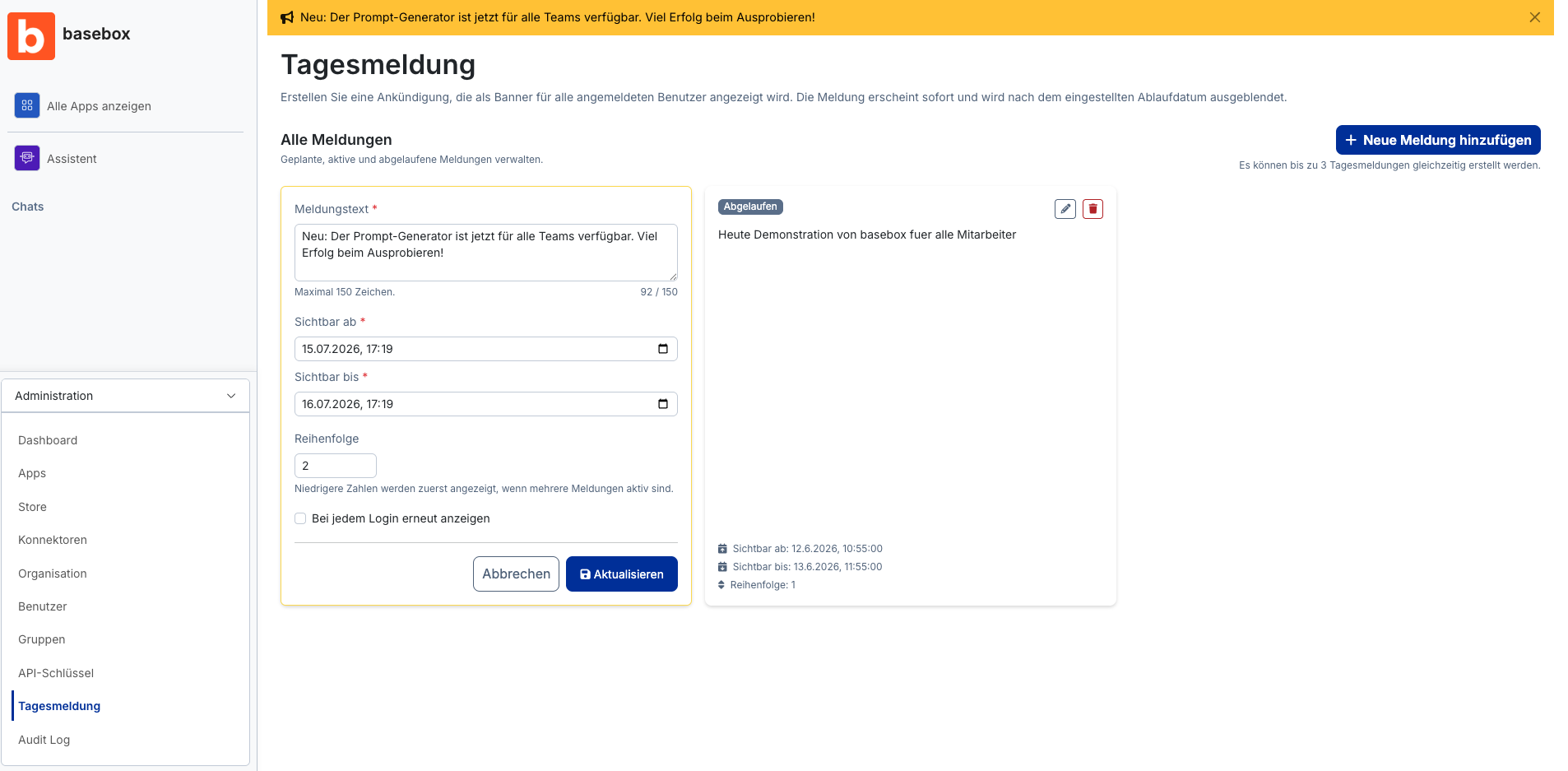Image resolution: width=1568 pixels, height=771 pixels.
Task: Open Organisation settings
Action: pos(53,574)
